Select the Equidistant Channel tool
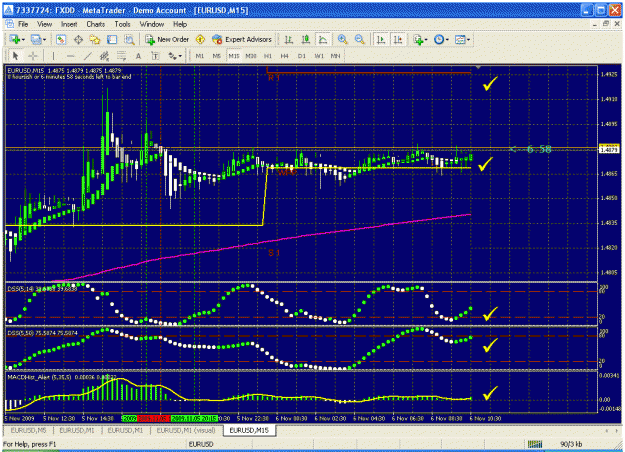This screenshot has width=625, height=452. [x=104, y=56]
